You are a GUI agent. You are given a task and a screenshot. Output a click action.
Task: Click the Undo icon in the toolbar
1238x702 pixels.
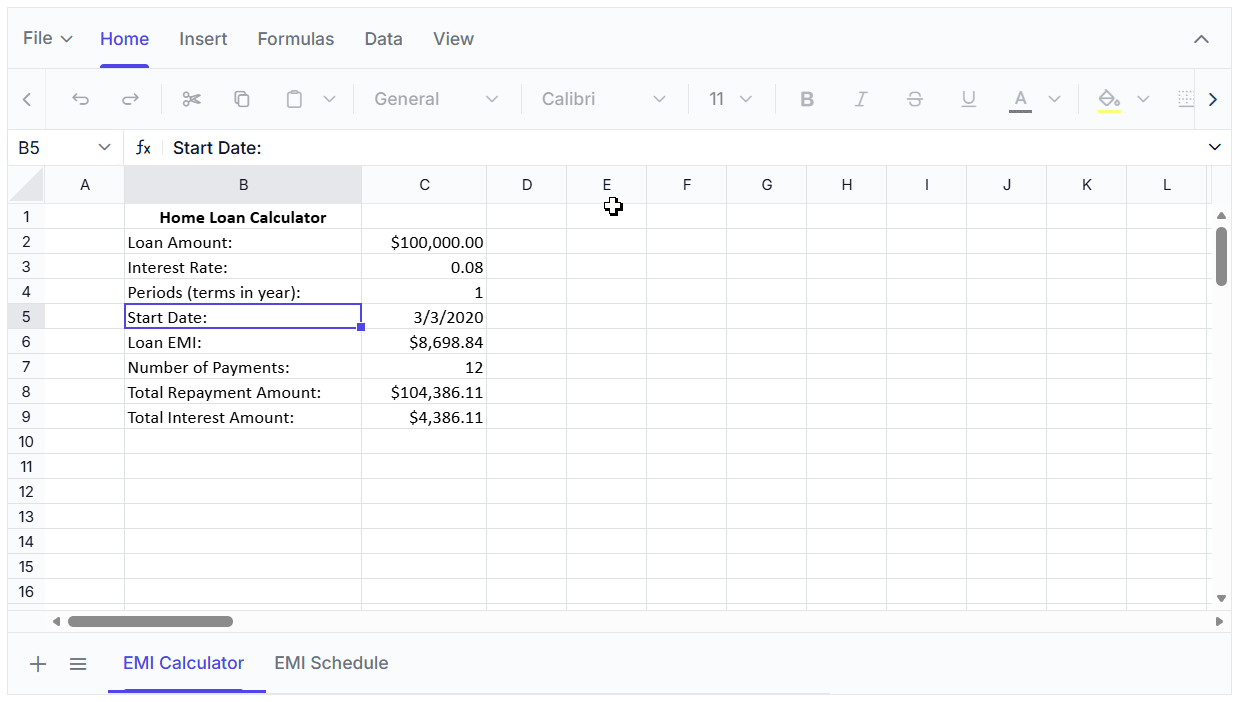point(81,99)
